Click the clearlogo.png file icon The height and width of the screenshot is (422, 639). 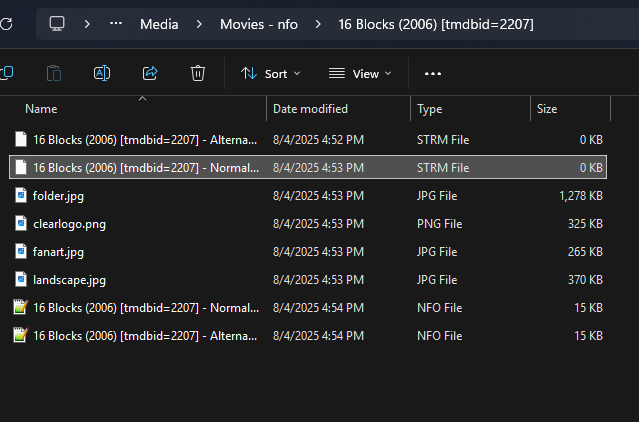tap(20, 224)
